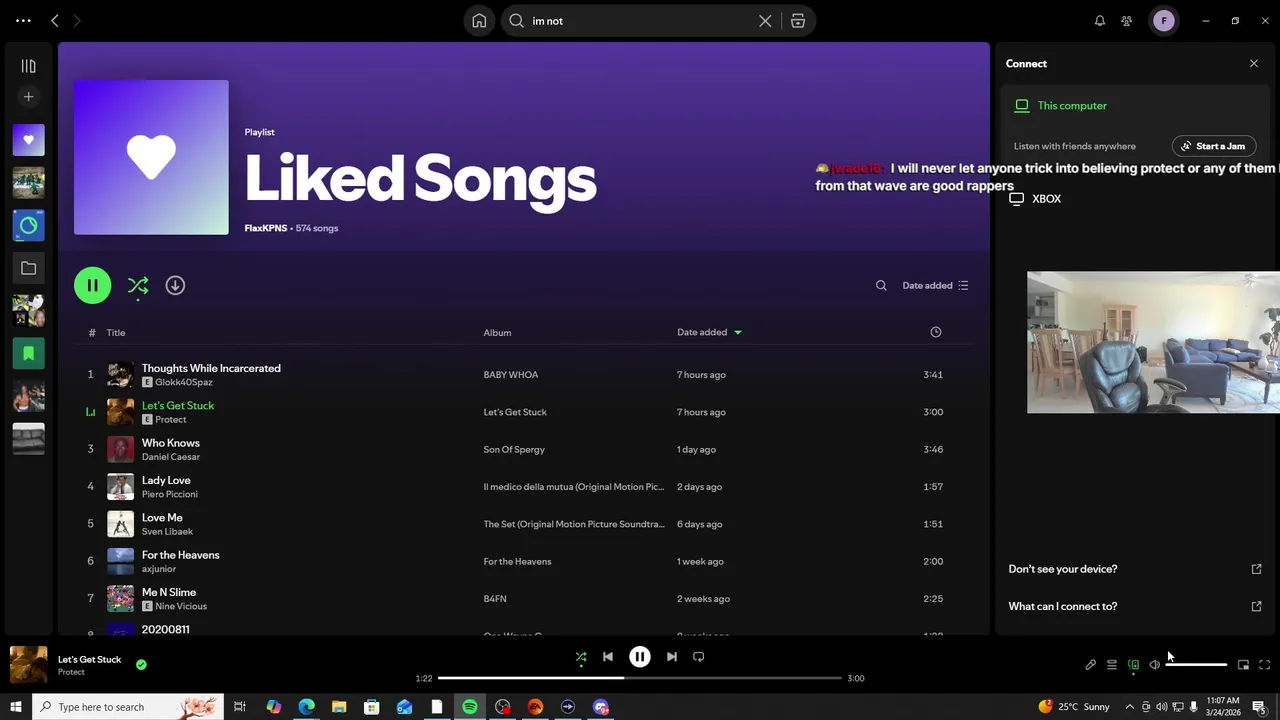
Task: Open the blue circle playlist tile in sidebar
Action: coord(28,225)
